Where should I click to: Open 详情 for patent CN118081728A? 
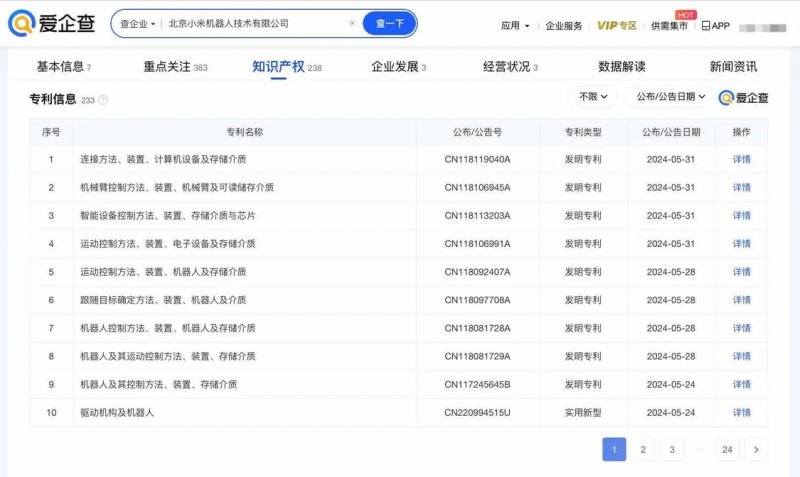741,328
